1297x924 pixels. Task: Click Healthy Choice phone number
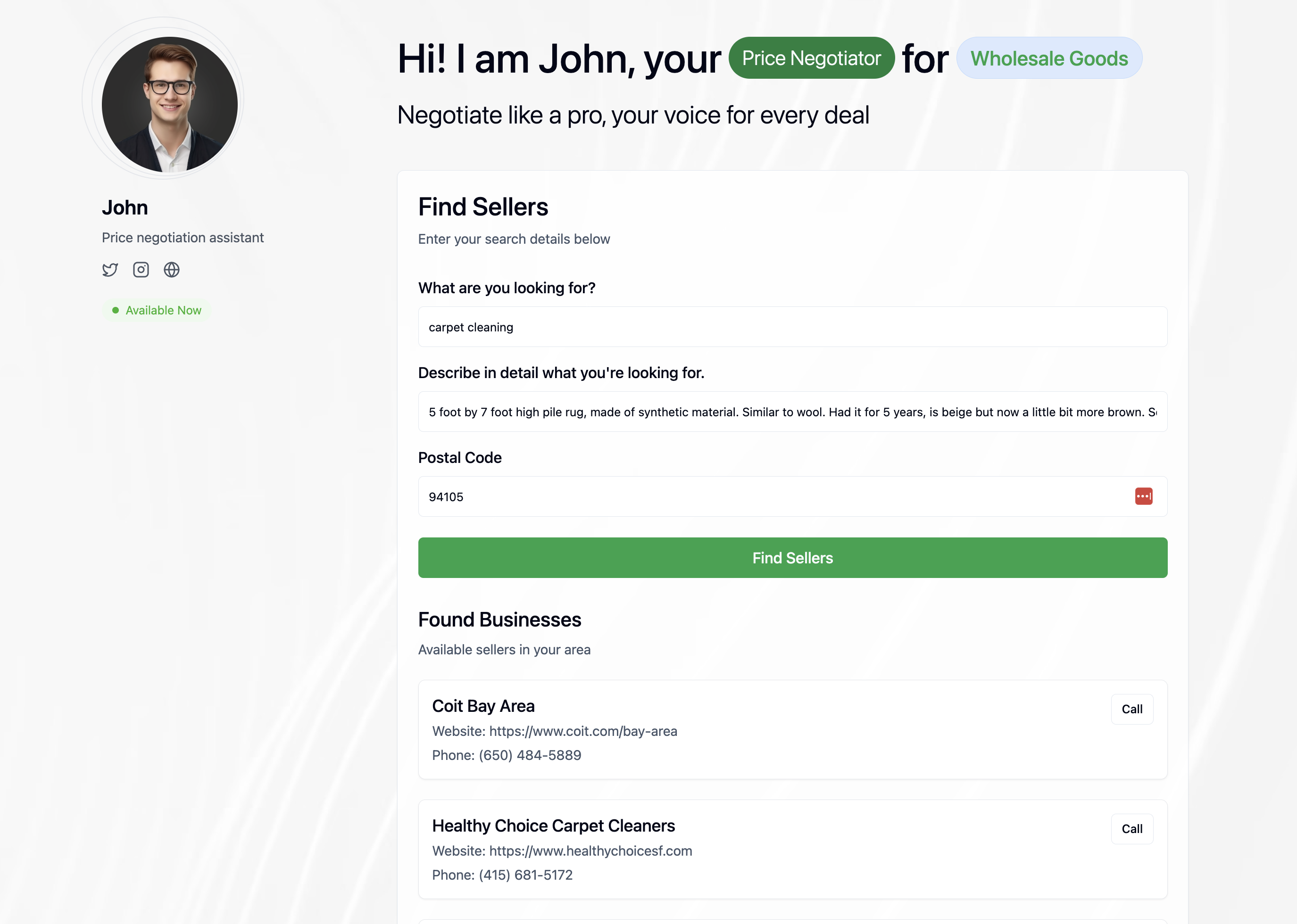525,874
